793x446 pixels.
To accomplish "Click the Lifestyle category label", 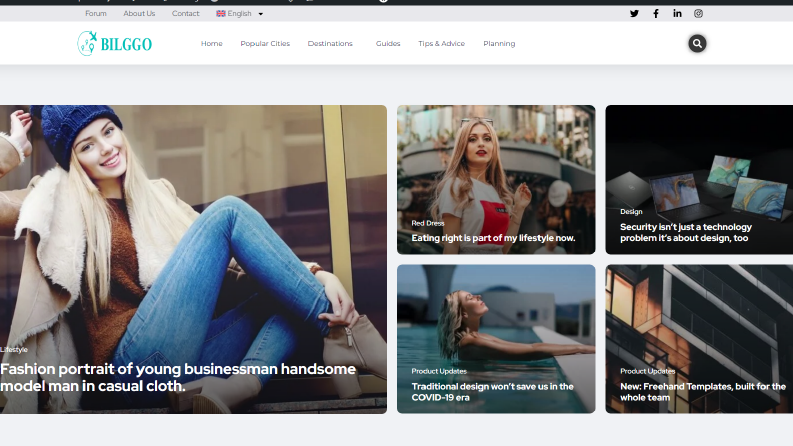I will 14,349.
